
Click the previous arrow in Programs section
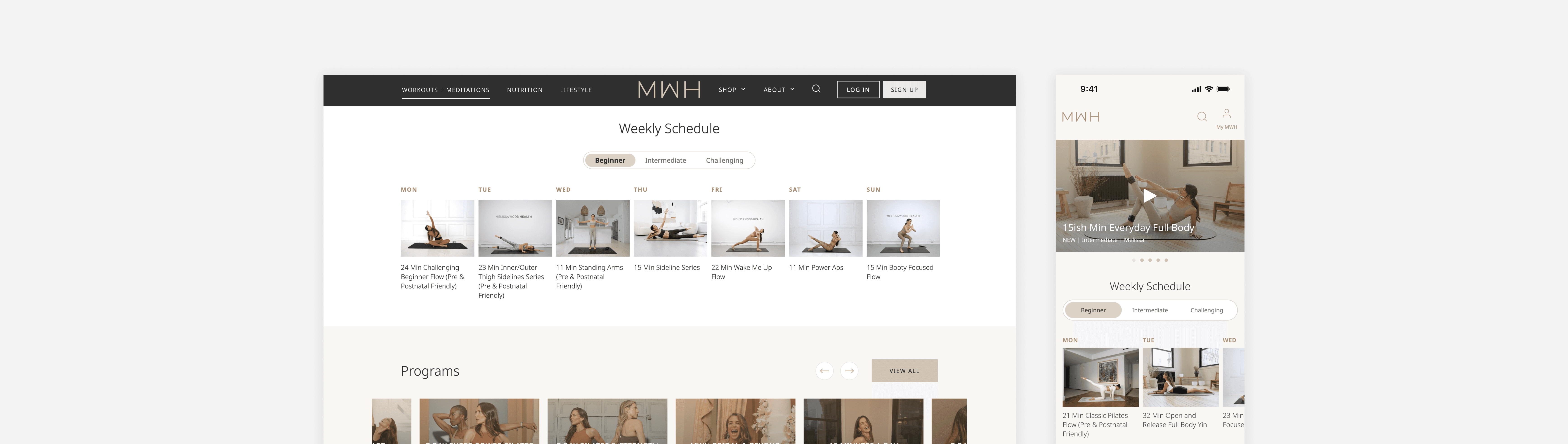(x=824, y=371)
